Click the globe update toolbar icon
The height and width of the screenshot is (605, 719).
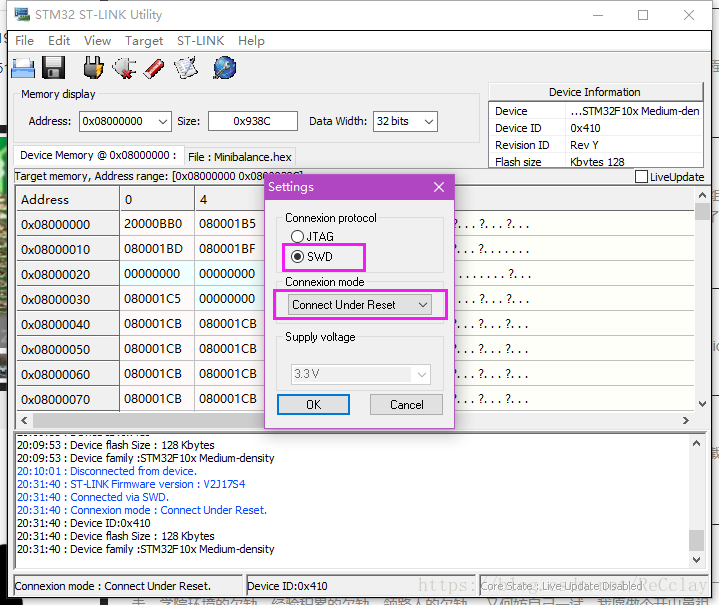pos(225,68)
